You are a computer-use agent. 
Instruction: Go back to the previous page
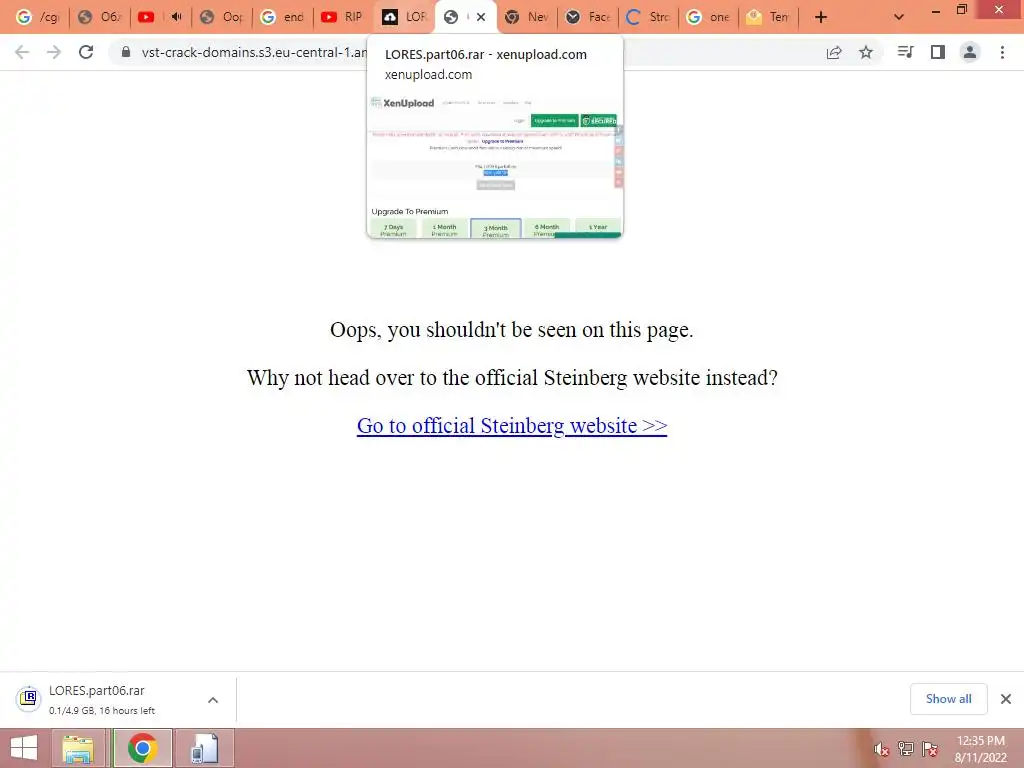click(22, 52)
